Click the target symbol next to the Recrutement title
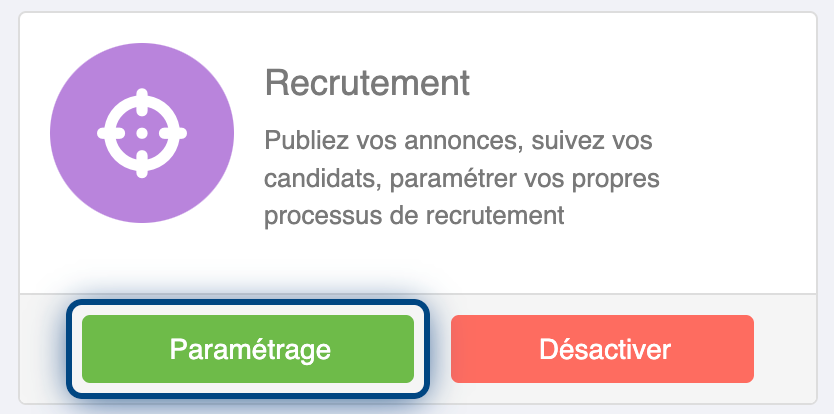 click(141, 133)
